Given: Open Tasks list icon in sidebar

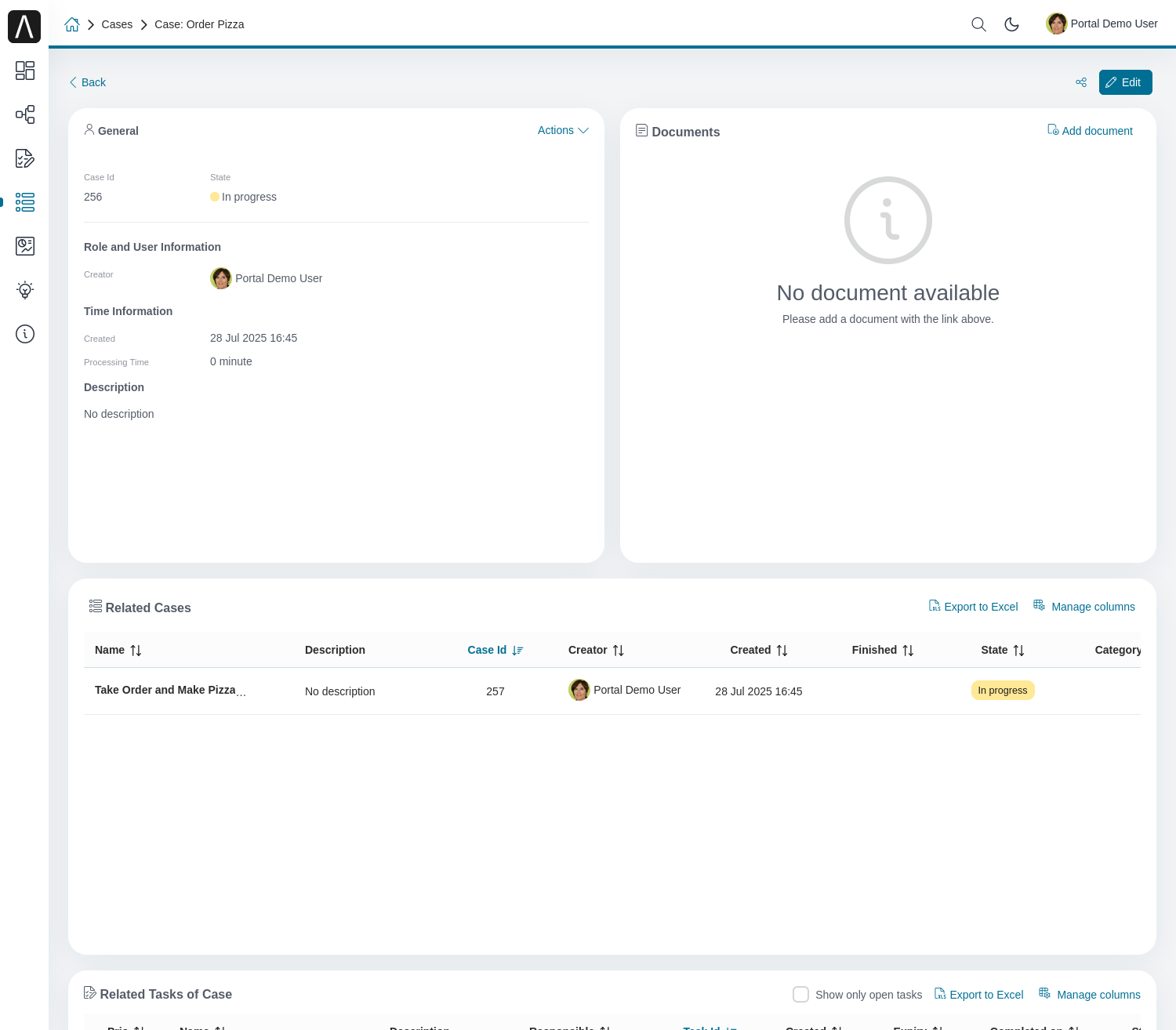Looking at the screenshot, I should [x=25, y=158].
